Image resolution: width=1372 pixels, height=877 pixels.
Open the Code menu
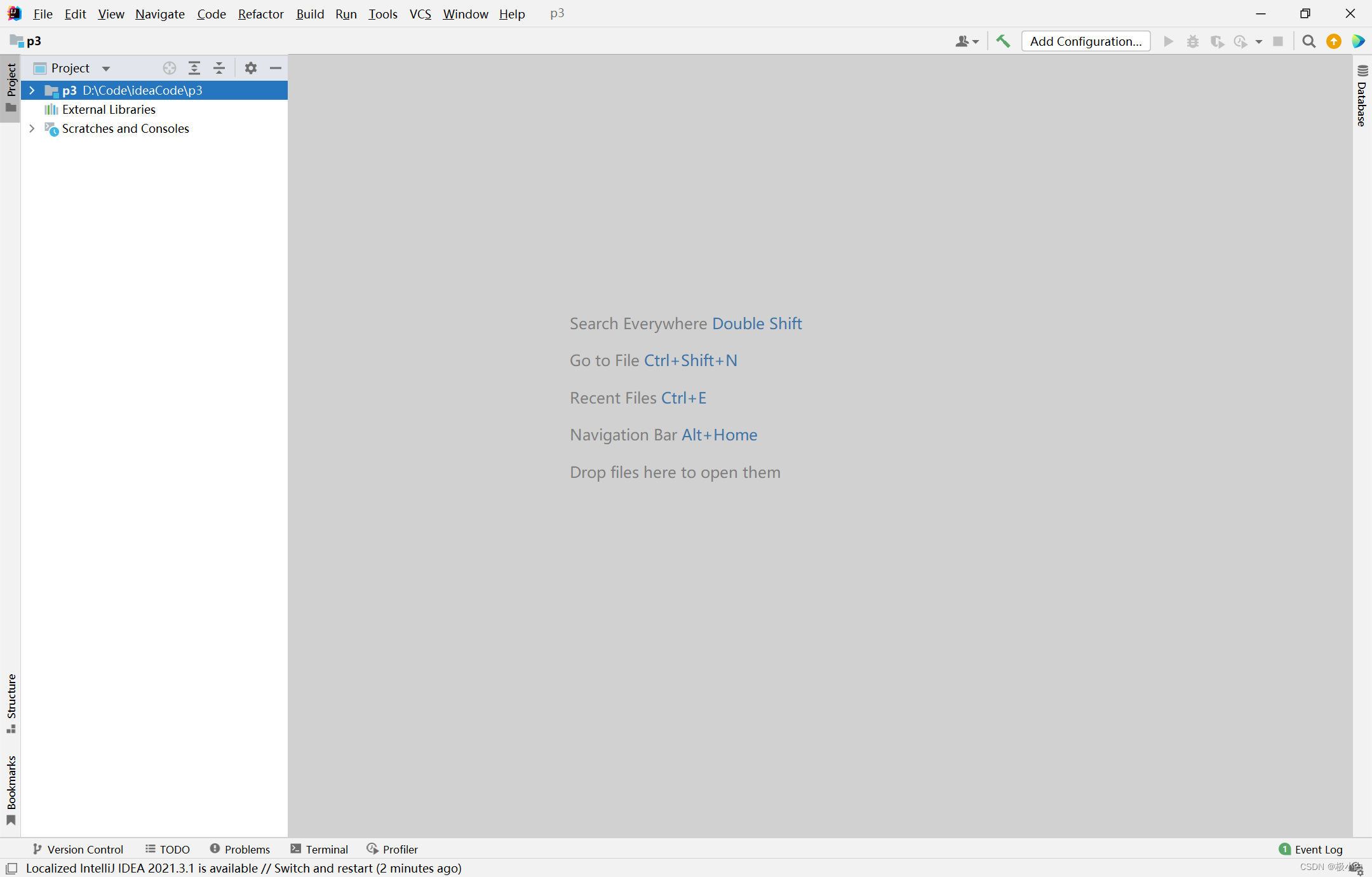click(211, 14)
